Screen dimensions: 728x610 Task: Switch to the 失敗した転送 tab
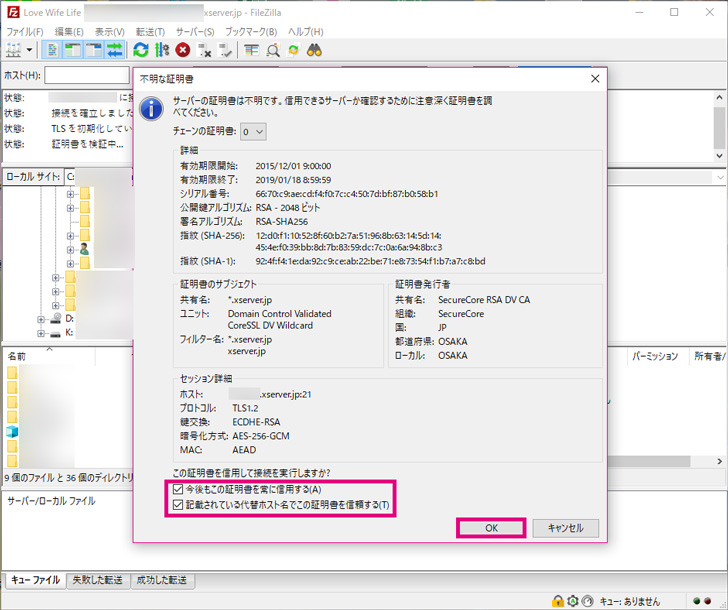100,580
